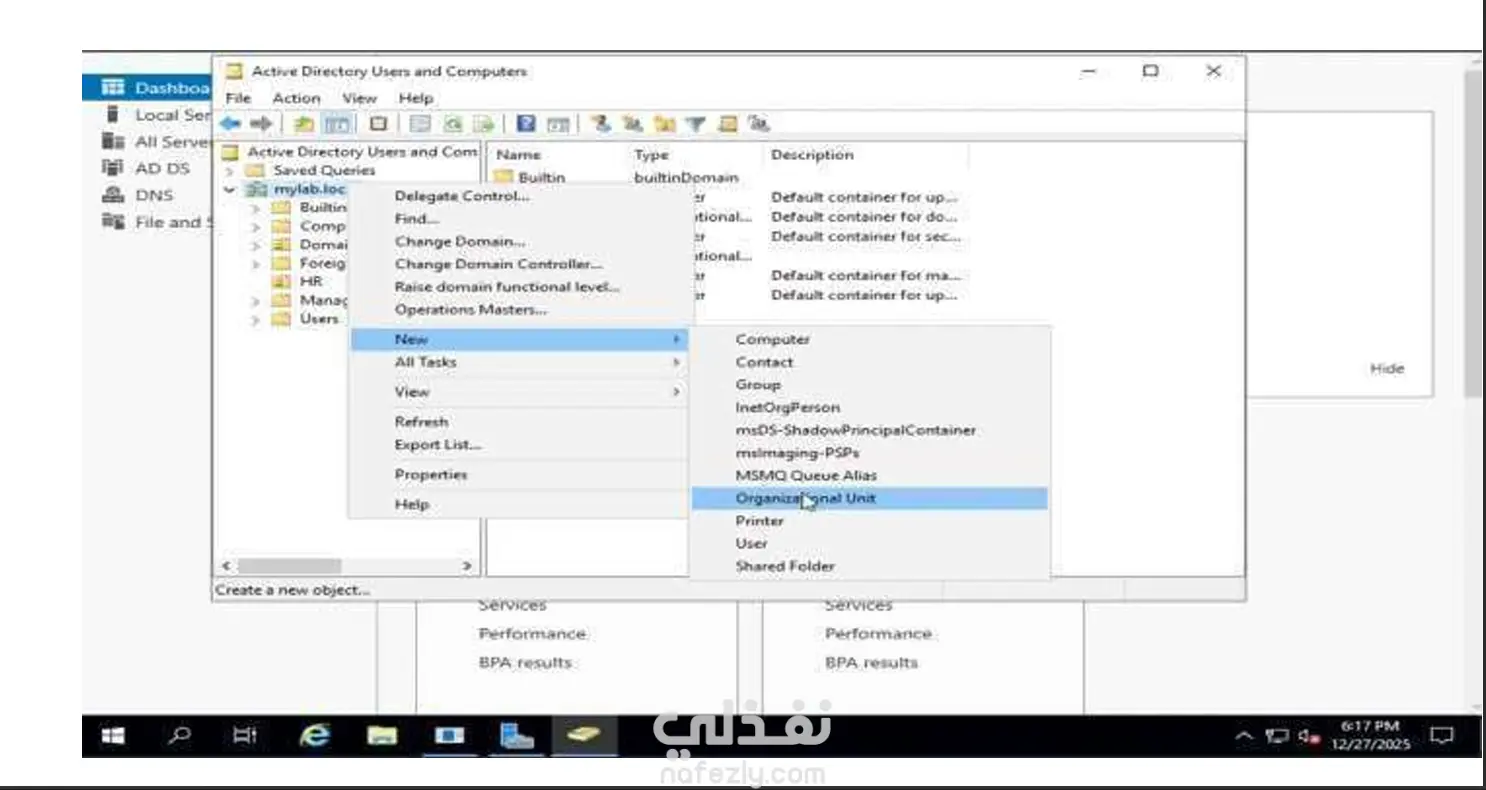
Task: Click the create new user toolbar icon
Action: tap(600, 124)
